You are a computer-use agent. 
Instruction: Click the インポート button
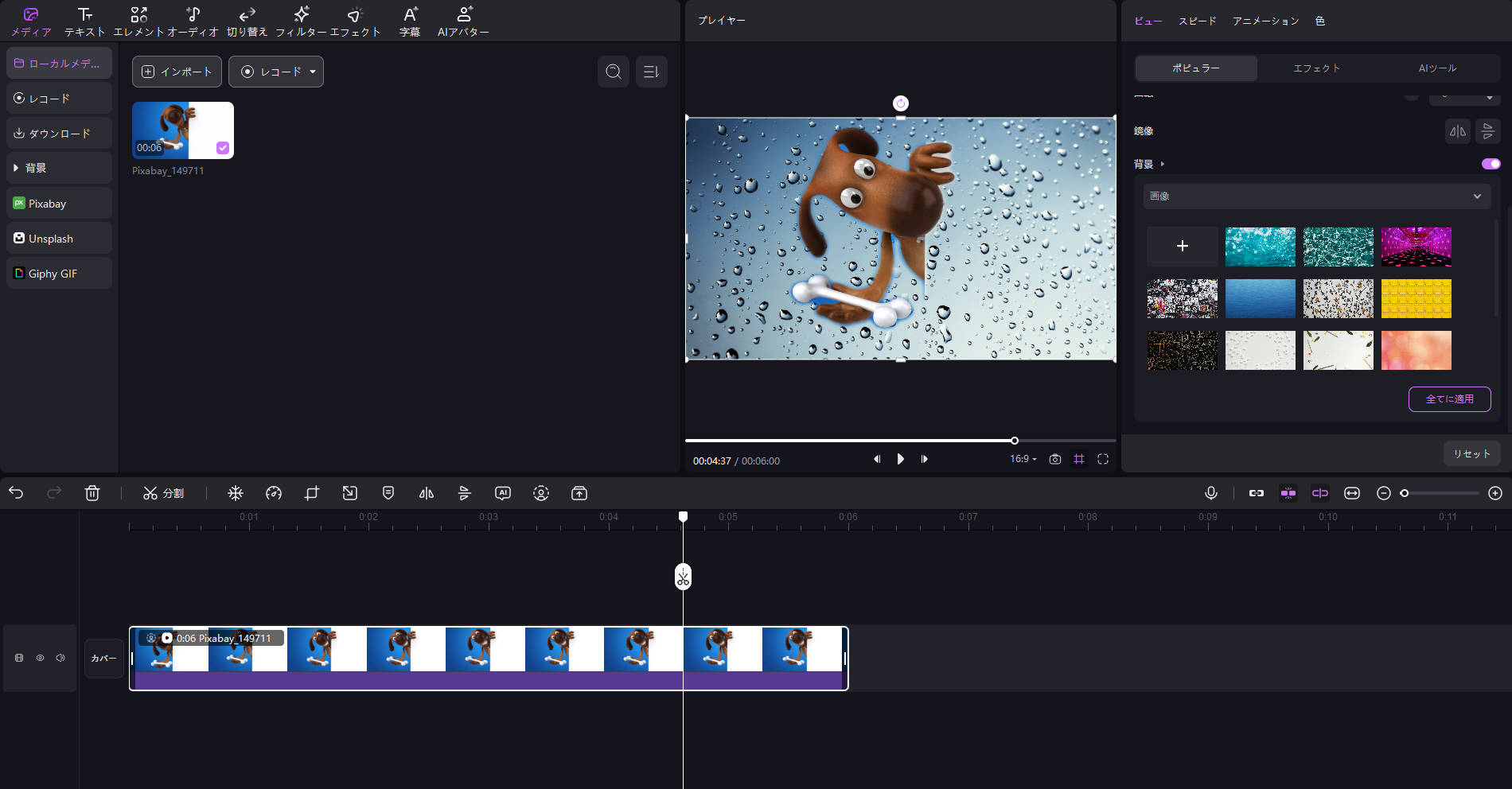[177, 72]
